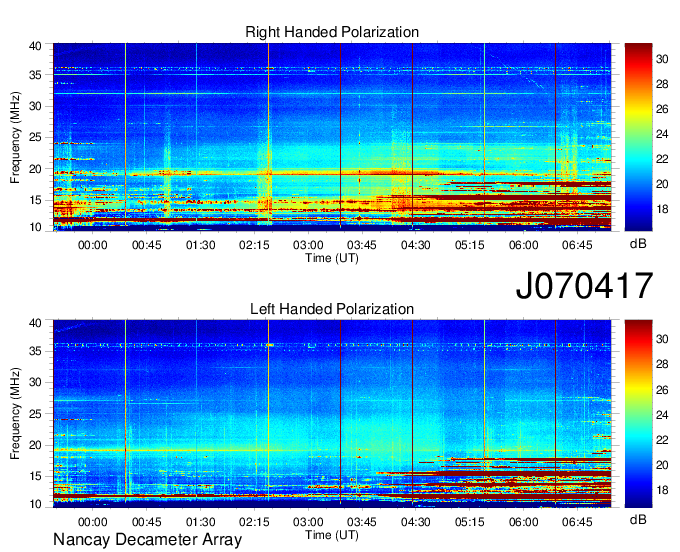The image size is (680, 552).
Task: Pick "03:00" time tick of Left Handed plot
Action: [308, 522]
